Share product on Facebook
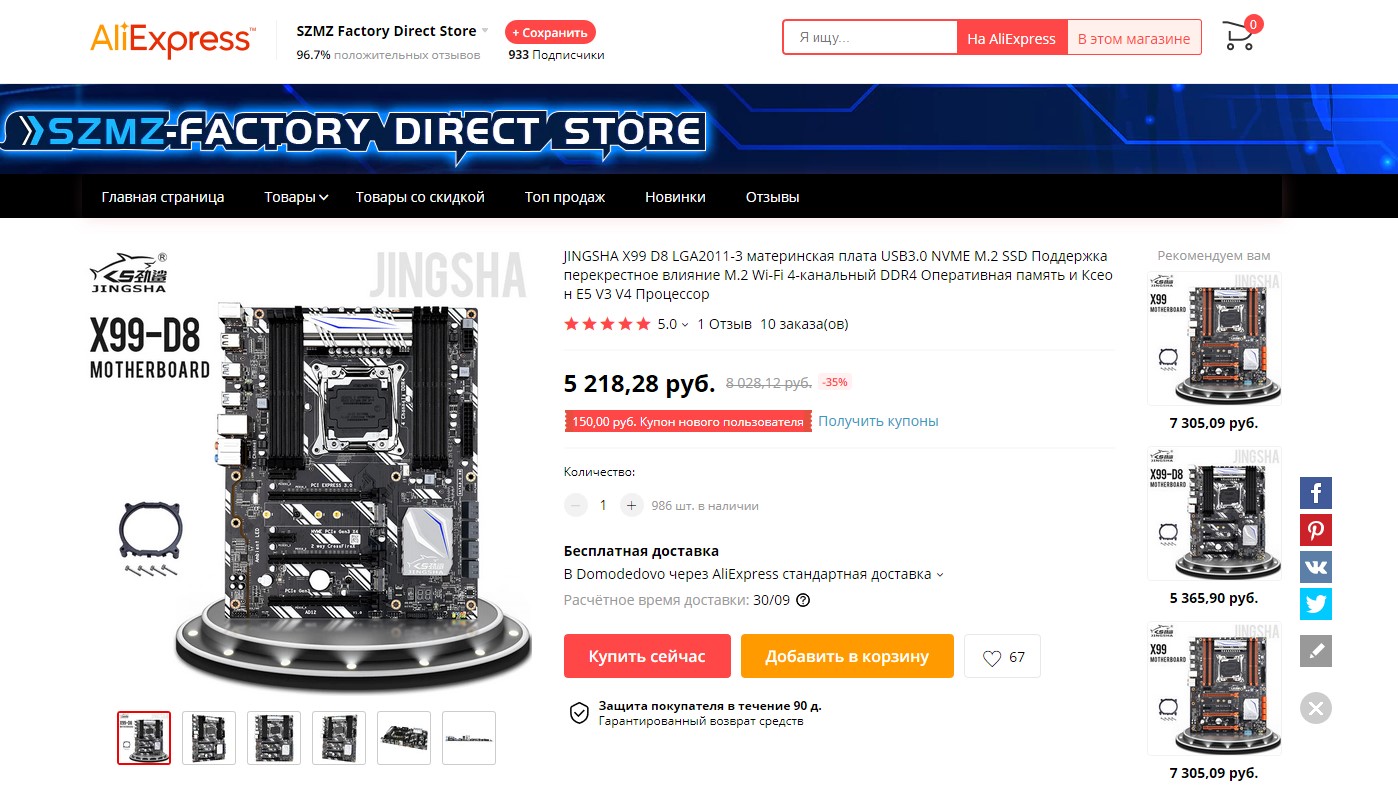Image resolution: width=1398 pixels, height=800 pixels. pyautogui.click(x=1316, y=493)
